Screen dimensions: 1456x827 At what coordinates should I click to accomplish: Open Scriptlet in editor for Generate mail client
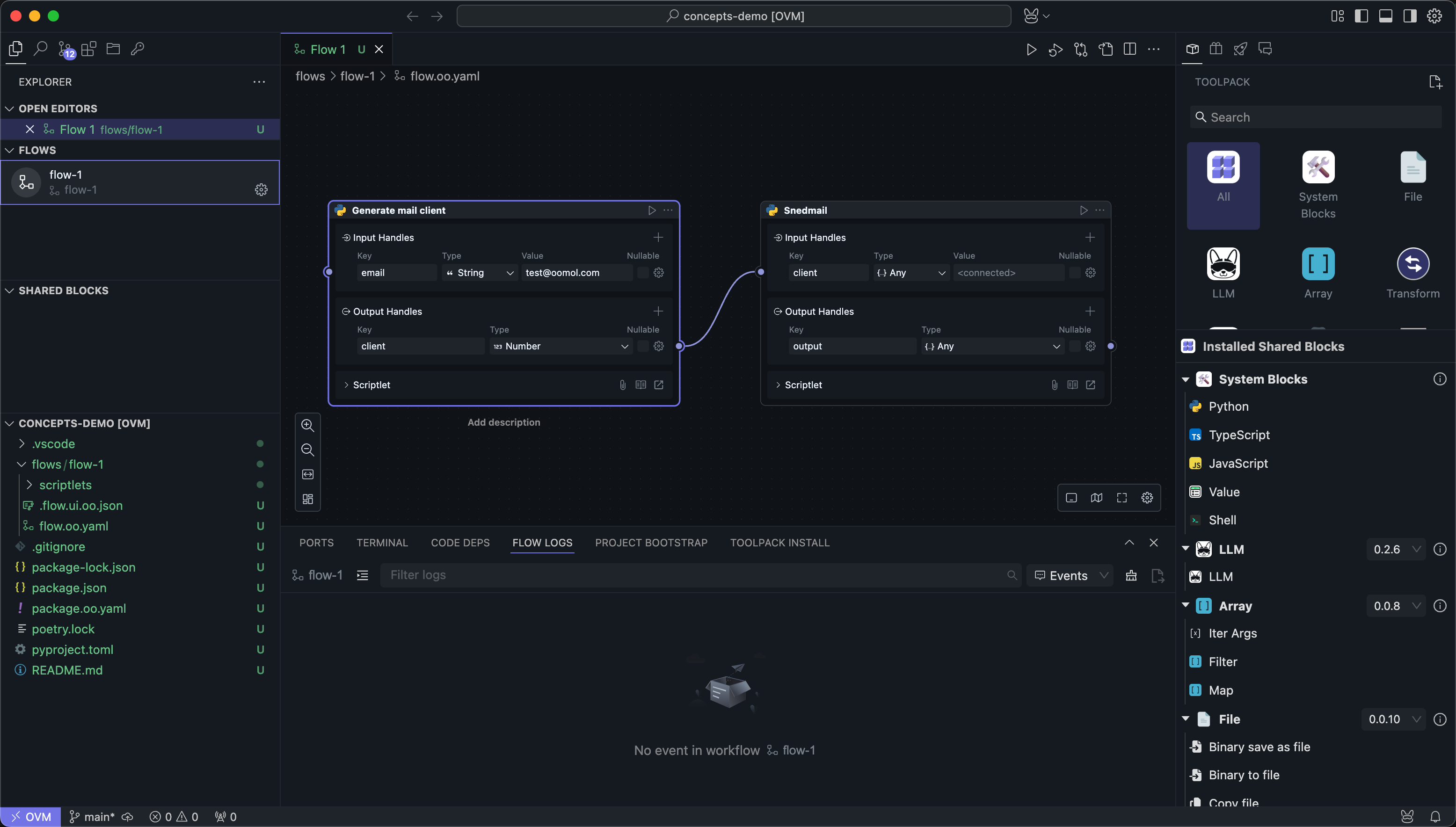[x=658, y=384]
